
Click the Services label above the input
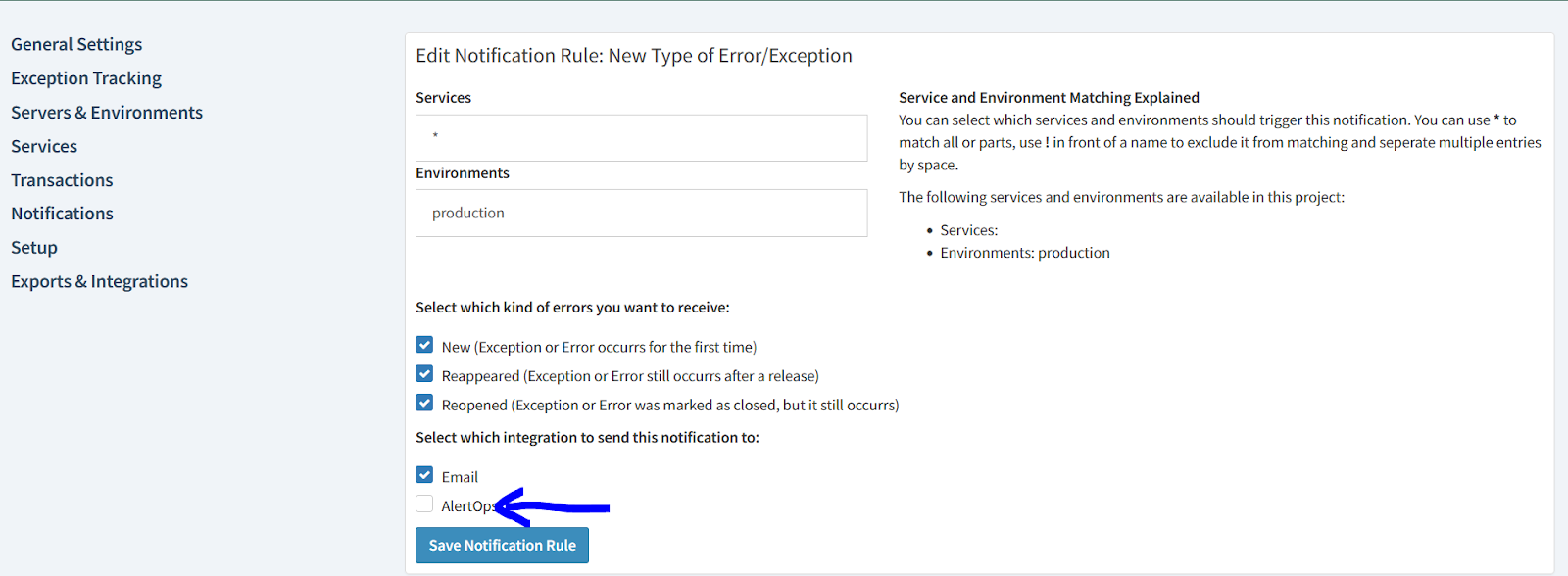coord(443,98)
